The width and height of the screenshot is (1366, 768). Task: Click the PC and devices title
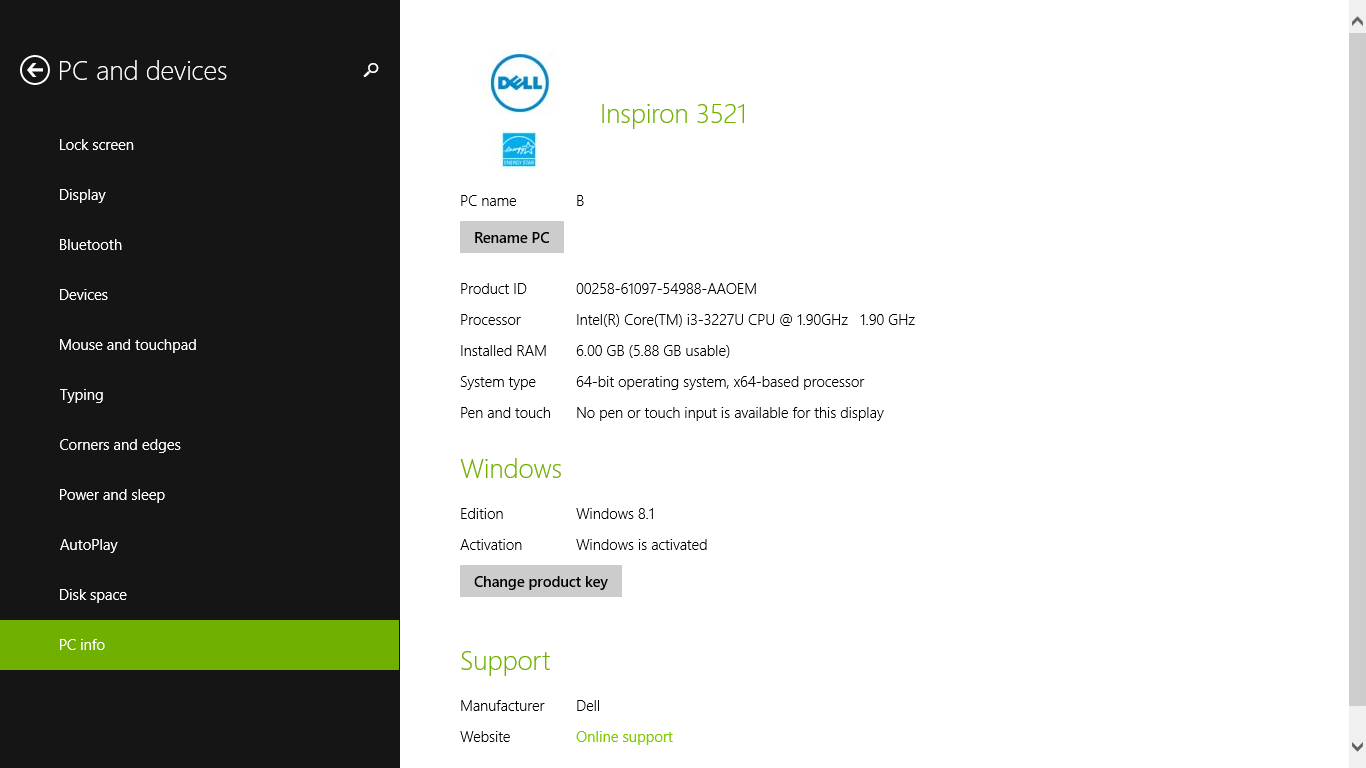pyautogui.click(x=142, y=71)
